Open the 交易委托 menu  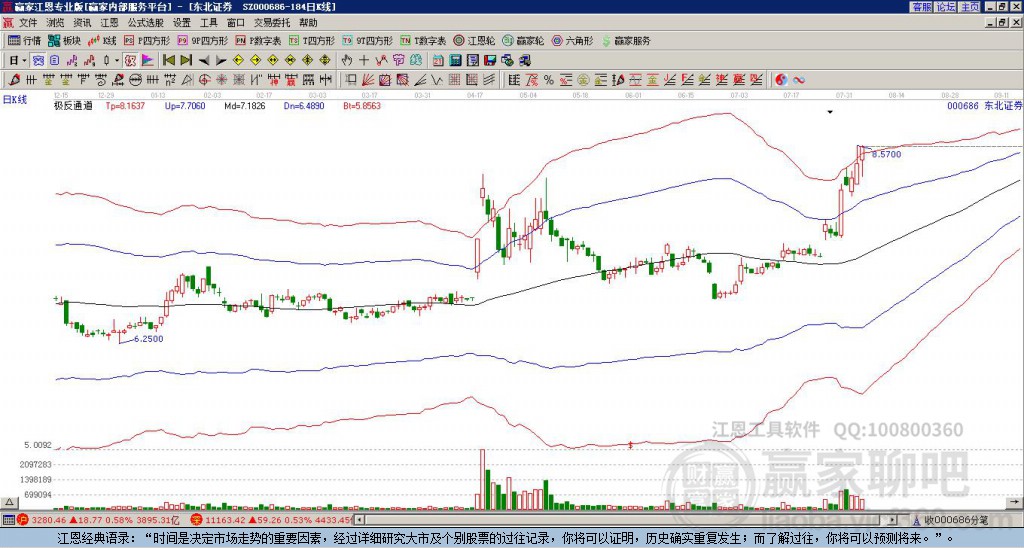coord(272,23)
